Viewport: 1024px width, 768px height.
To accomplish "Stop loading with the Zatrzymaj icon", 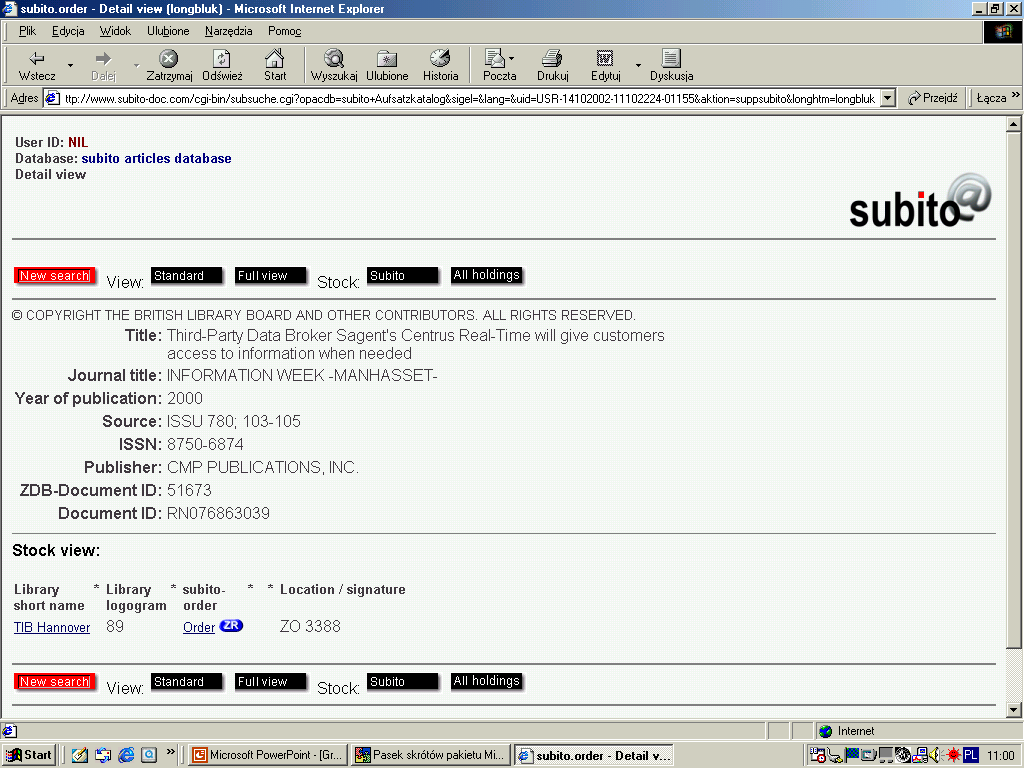I will pos(168,59).
